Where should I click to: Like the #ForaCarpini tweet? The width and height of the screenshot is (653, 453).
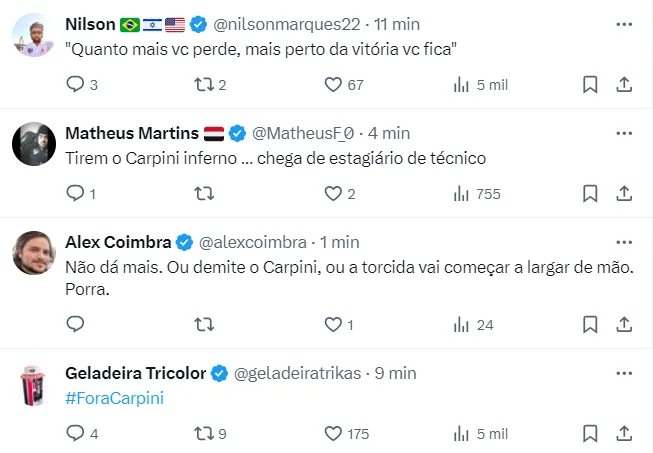334,433
